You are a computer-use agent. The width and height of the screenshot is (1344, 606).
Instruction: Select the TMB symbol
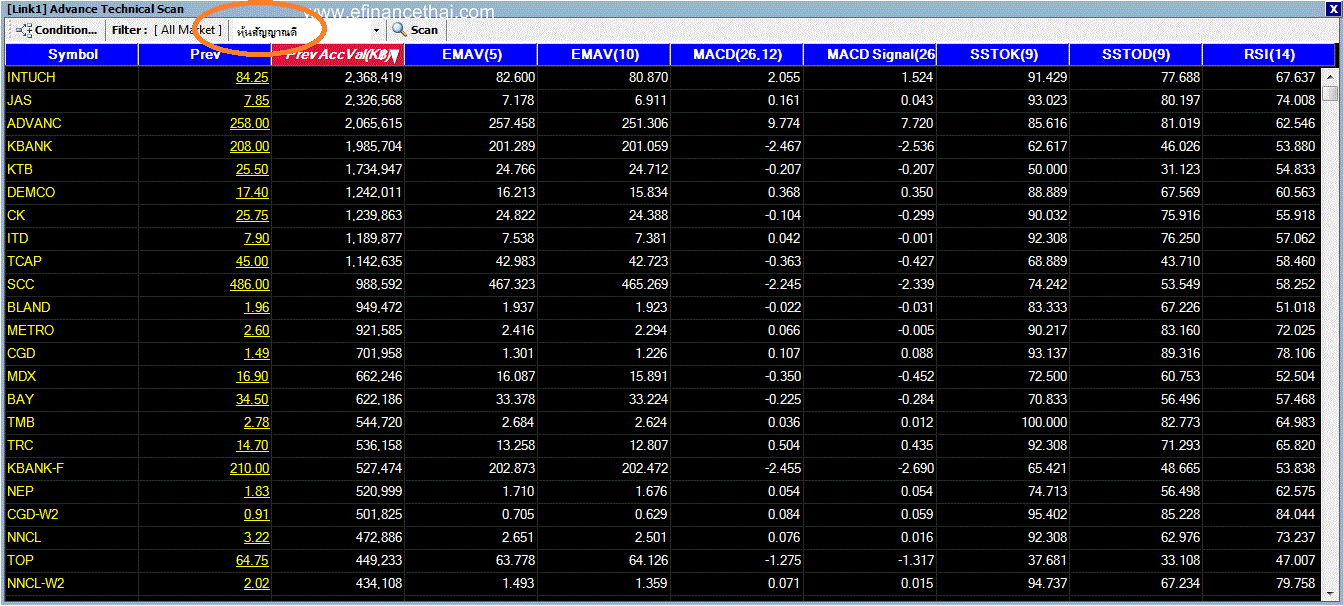(x=20, y=422)
